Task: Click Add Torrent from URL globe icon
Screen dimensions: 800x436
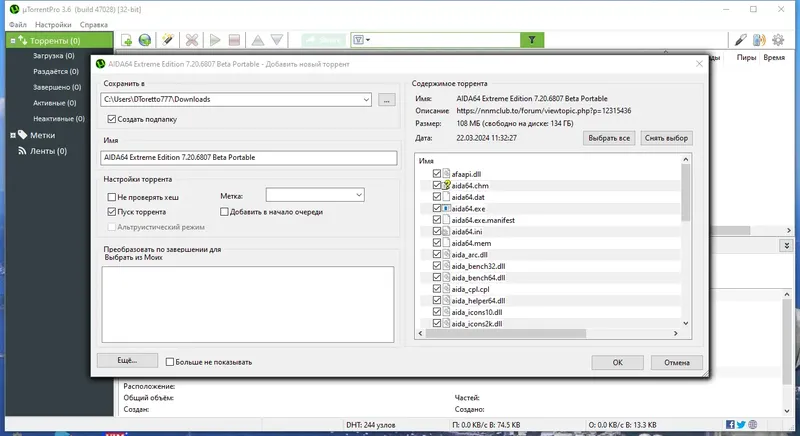Action: point(145,40)
